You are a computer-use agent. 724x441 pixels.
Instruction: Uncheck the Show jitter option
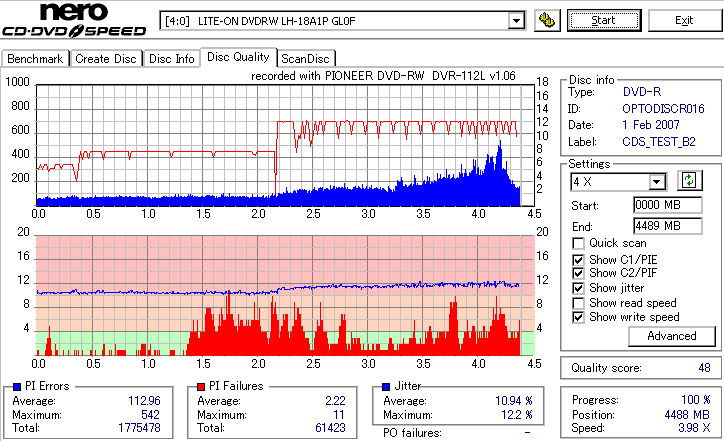(x=578, y=288)
